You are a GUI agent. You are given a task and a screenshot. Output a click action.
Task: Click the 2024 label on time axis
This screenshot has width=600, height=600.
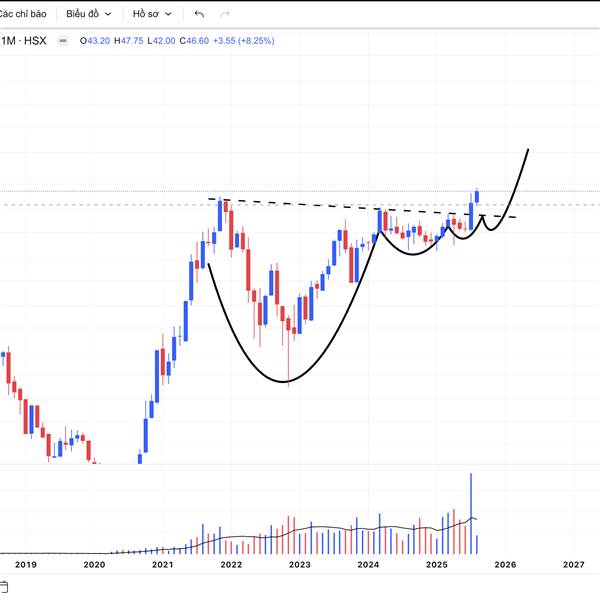[368, 564]
